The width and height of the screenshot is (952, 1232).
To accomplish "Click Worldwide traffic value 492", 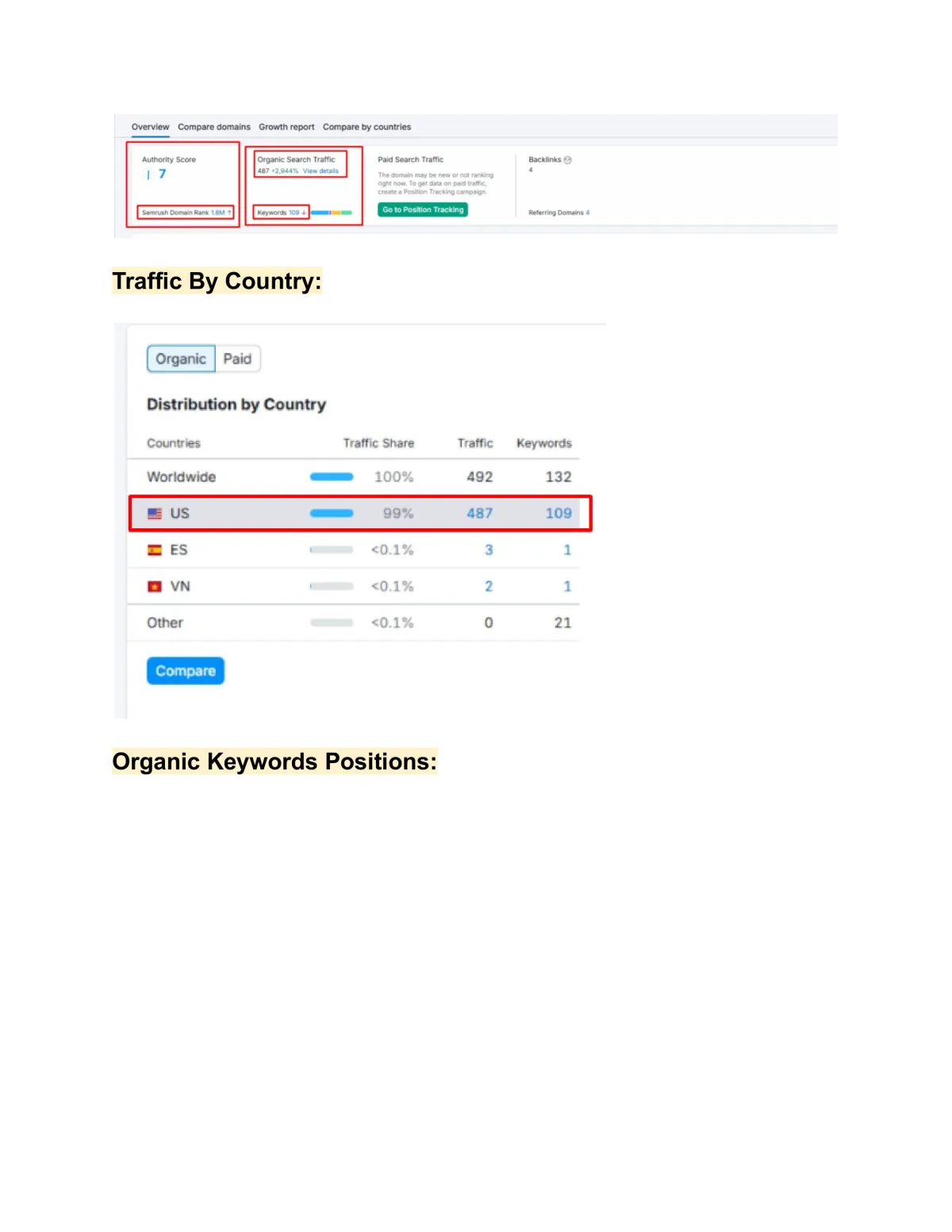I will [480, 477].
